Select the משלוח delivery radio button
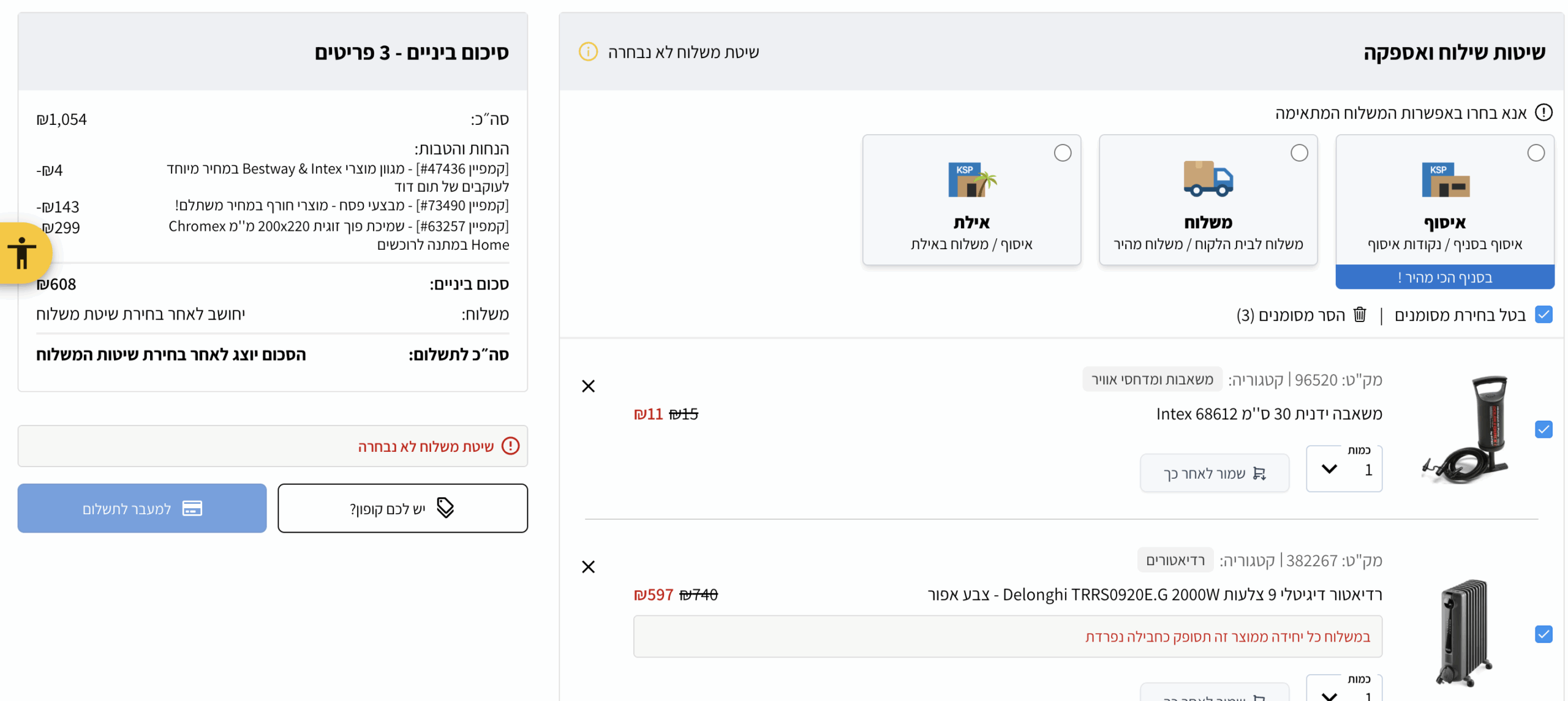This screenshot has height=701, width=1568. tap(1298, 152)
